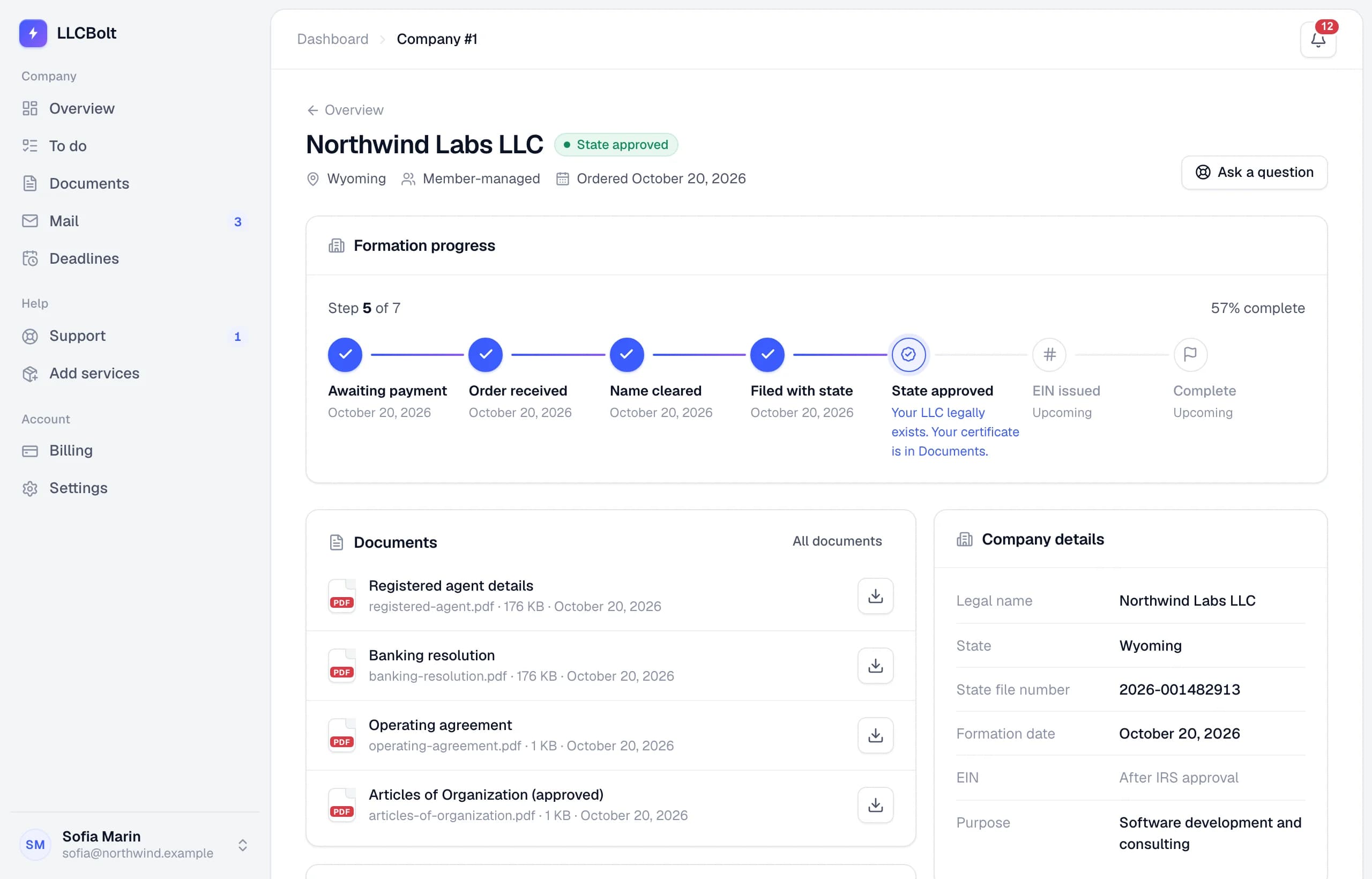Click the 'Your LLC legally exists' message
This screenshot has width=1372, height=879.
[x=955, y=432]
